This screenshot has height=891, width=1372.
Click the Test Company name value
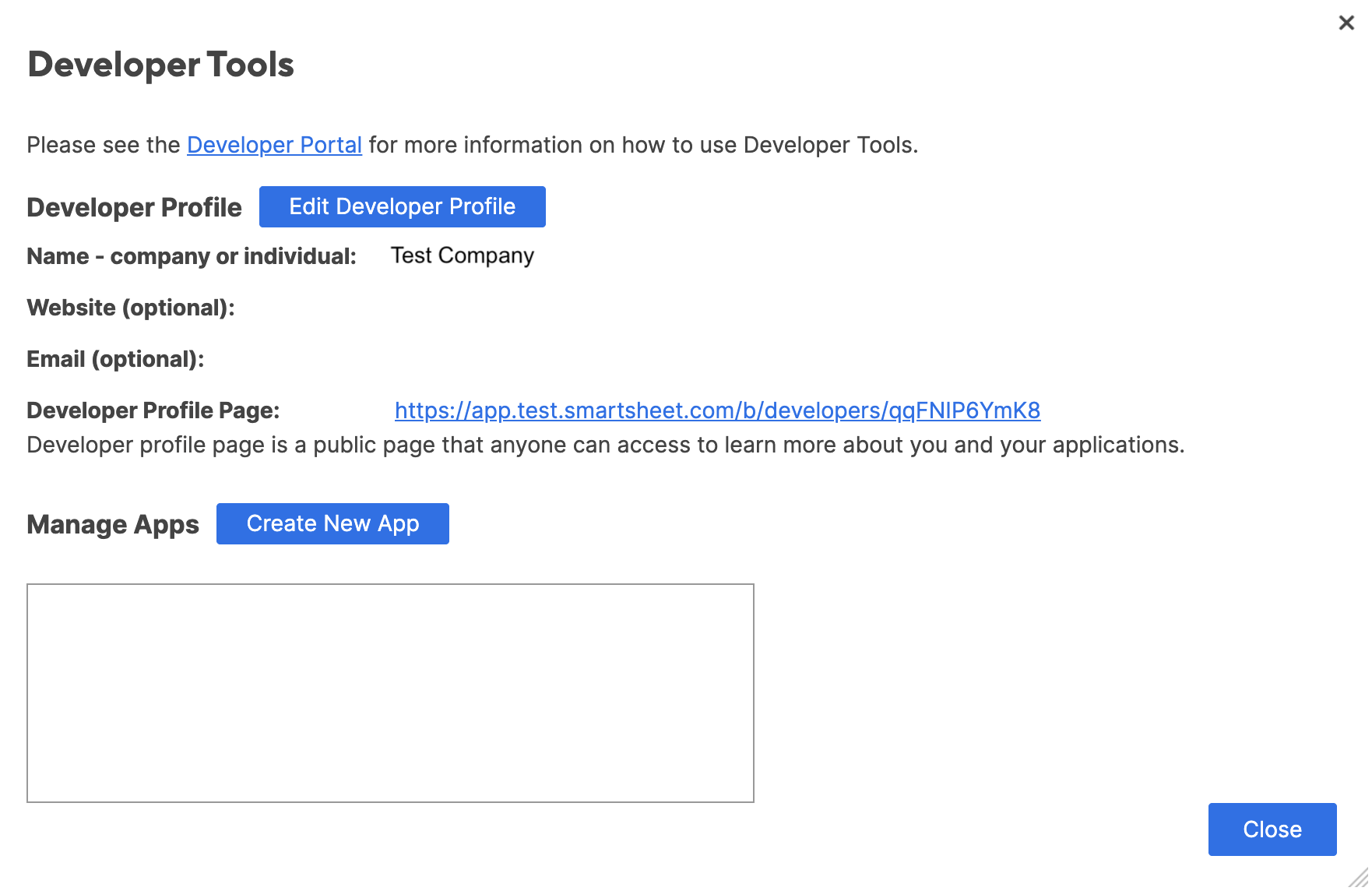tap(462, 256)
